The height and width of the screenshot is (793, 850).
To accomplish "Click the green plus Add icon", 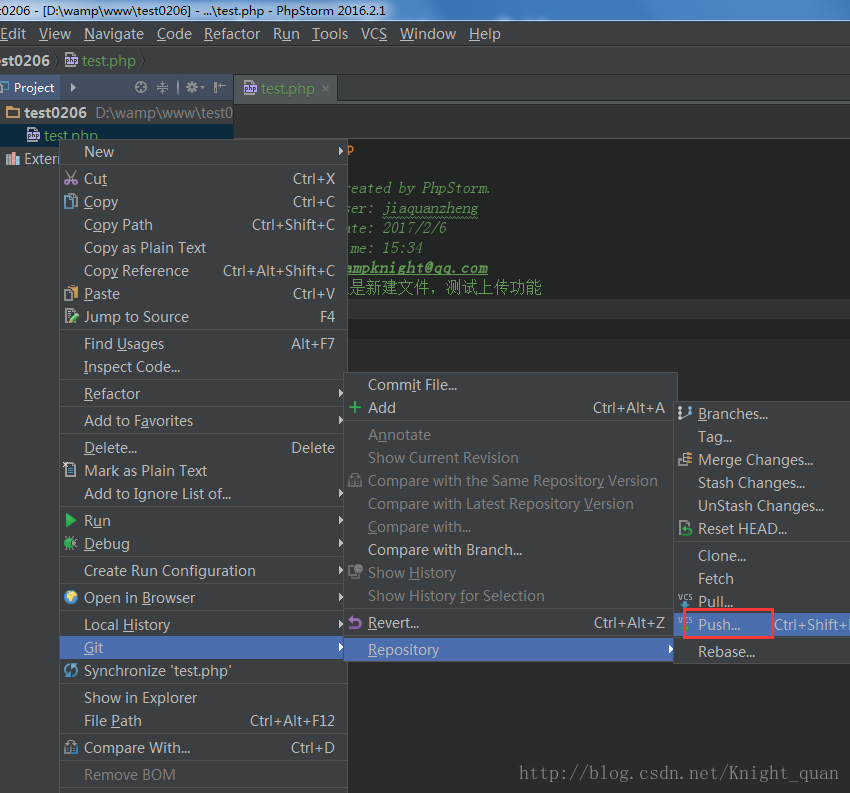I will [x=355, y=407].
